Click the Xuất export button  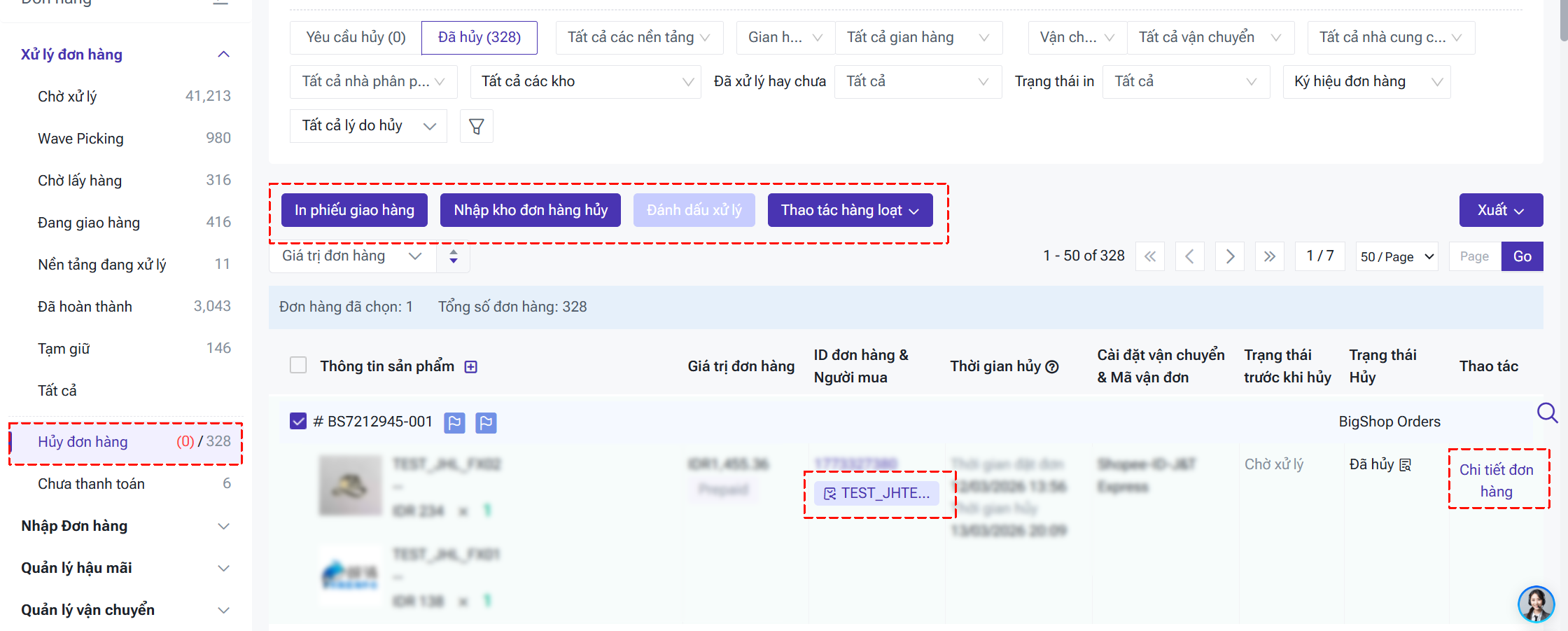(x=1501, y=210)
